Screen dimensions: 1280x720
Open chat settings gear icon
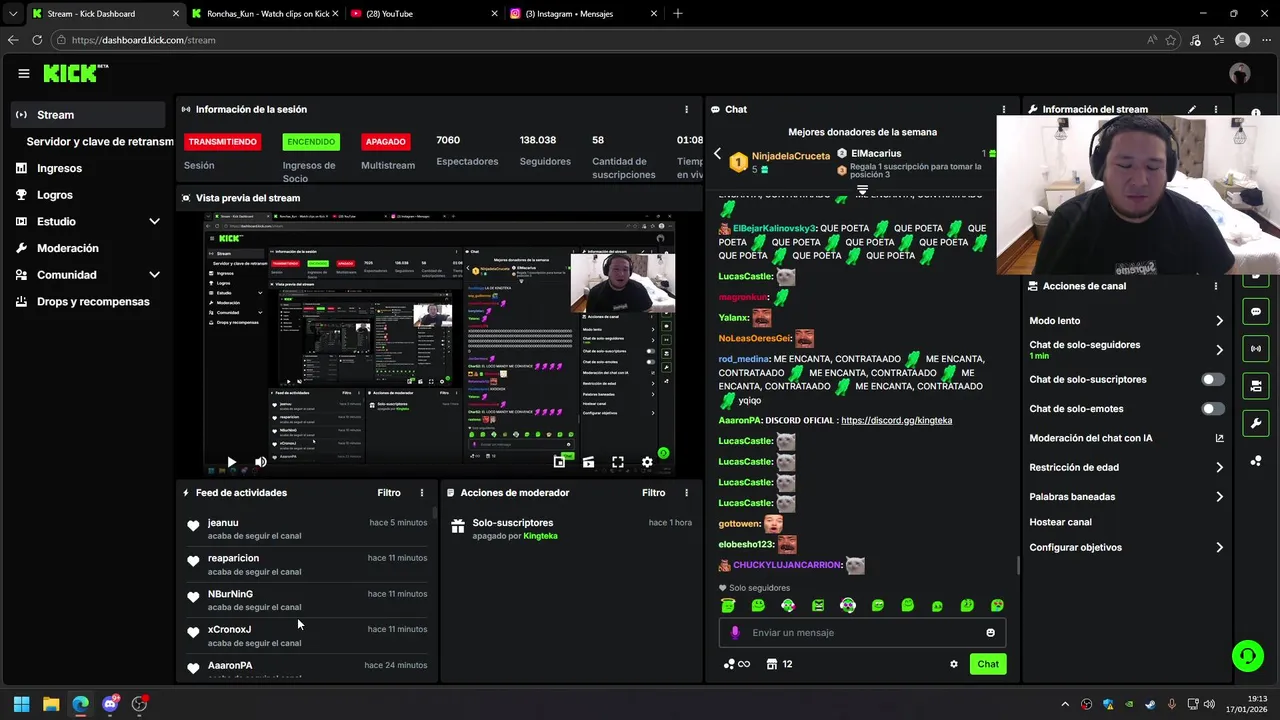(954, 664)
